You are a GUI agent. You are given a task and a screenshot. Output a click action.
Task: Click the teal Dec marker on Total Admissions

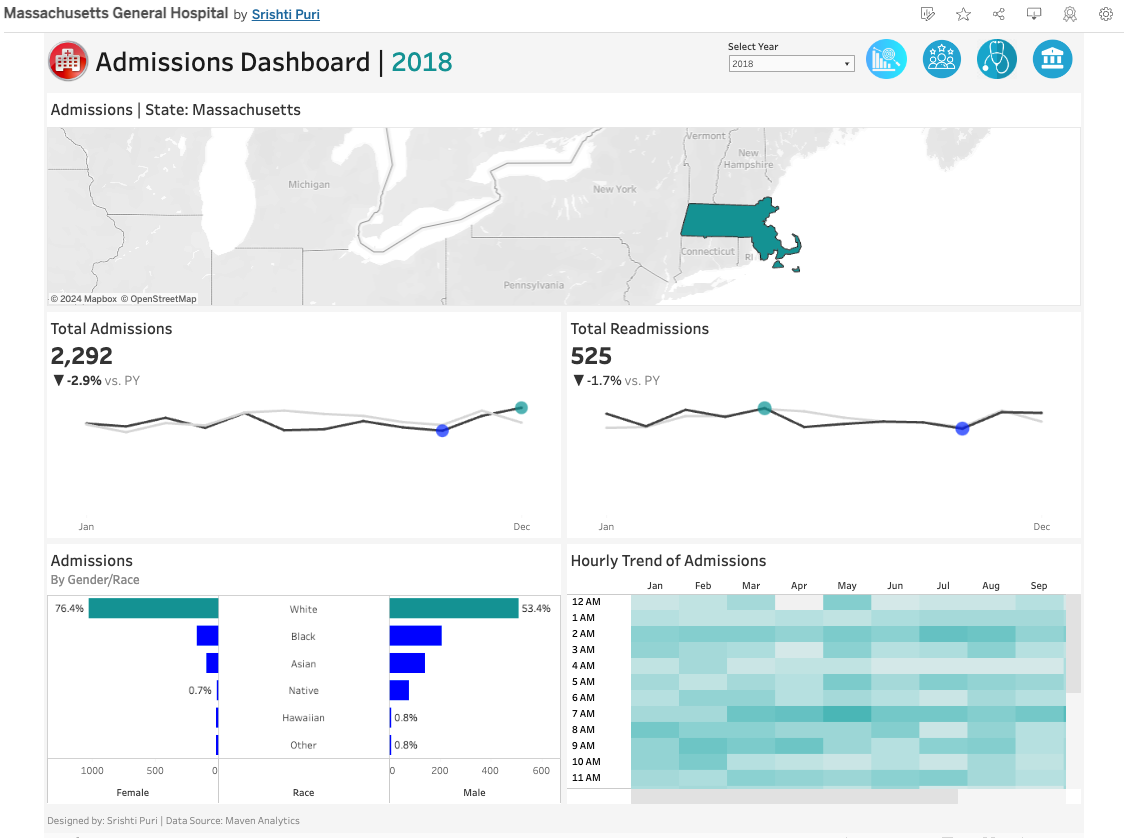tap(521, 408)
